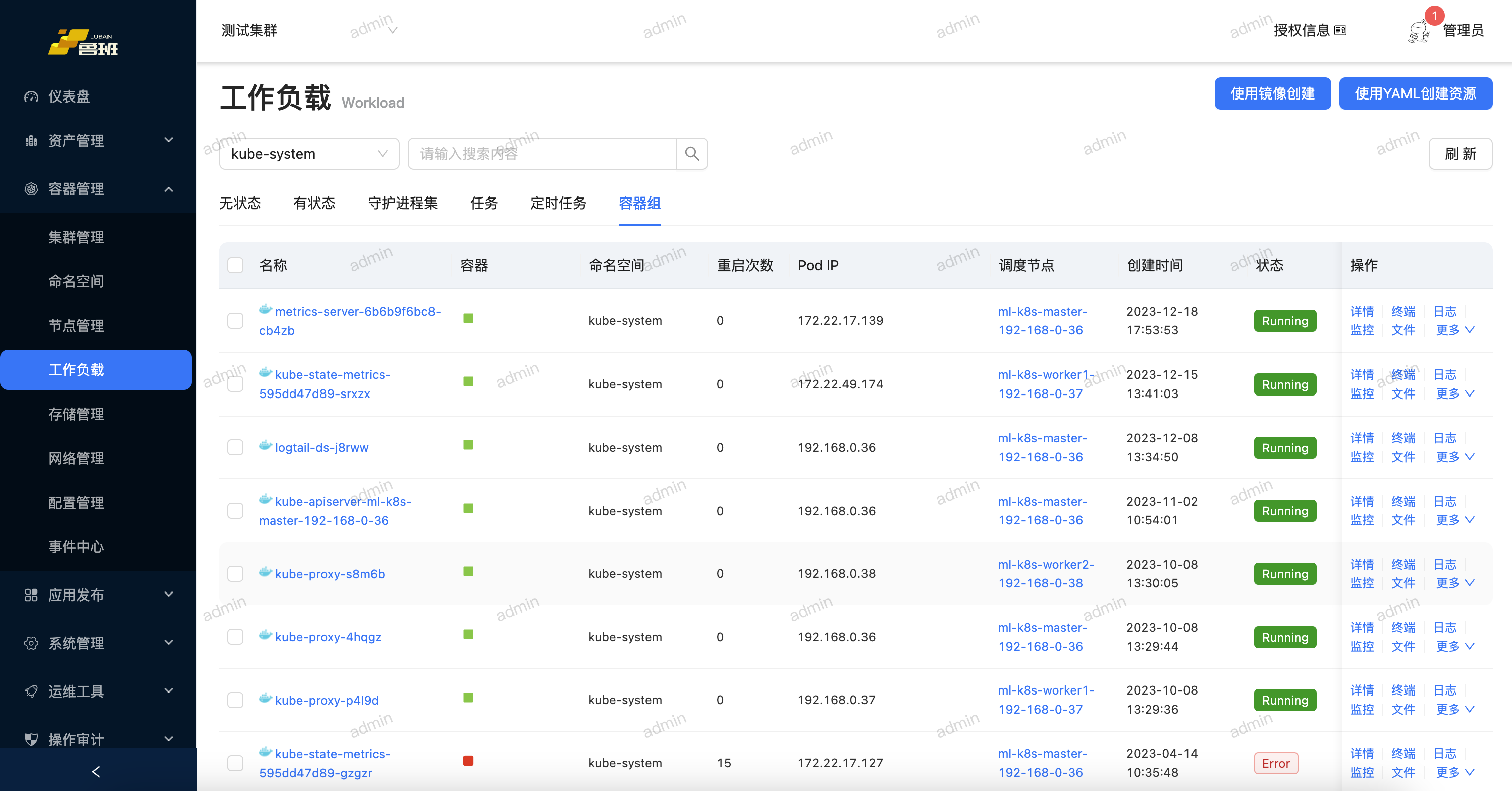Check the select-all checkbox in table header
1512x791 pixels.
click(236, 265)
